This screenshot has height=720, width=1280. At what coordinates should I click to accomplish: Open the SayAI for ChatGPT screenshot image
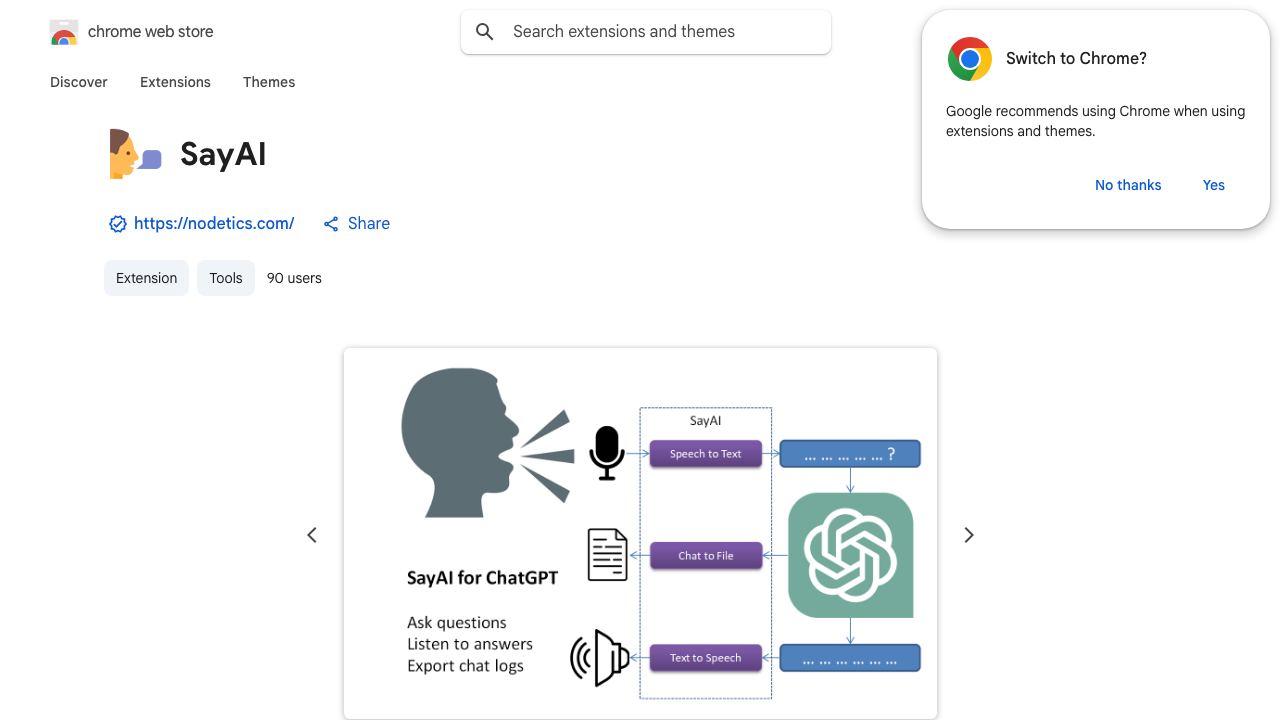point(640,533)
